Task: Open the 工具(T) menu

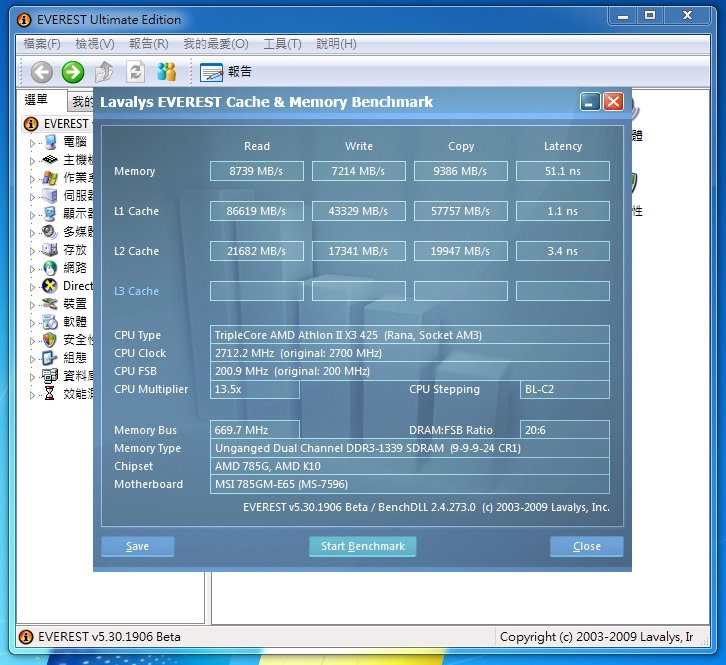Action: [x=282, y=44]
